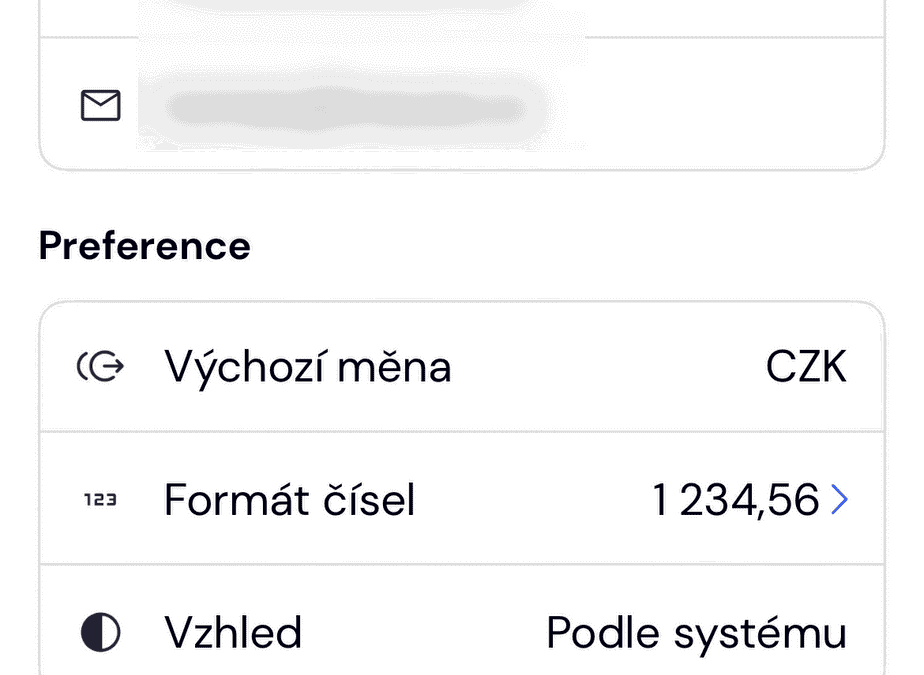The width and height of the screenshot is (924, 675).
Task: Change the Podle systému theme value
Action: [696, 632]
